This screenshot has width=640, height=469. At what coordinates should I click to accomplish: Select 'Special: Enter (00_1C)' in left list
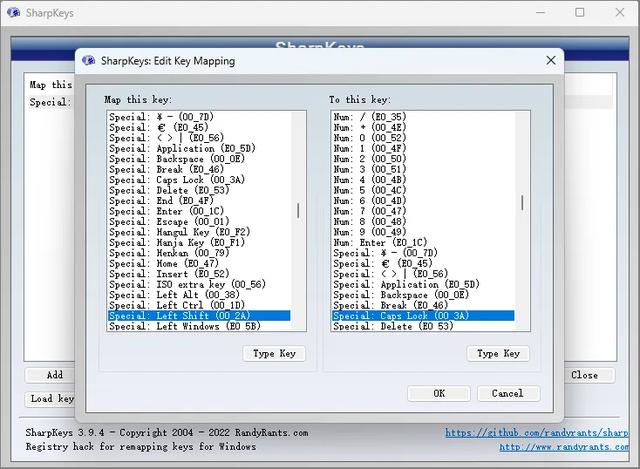199,211
